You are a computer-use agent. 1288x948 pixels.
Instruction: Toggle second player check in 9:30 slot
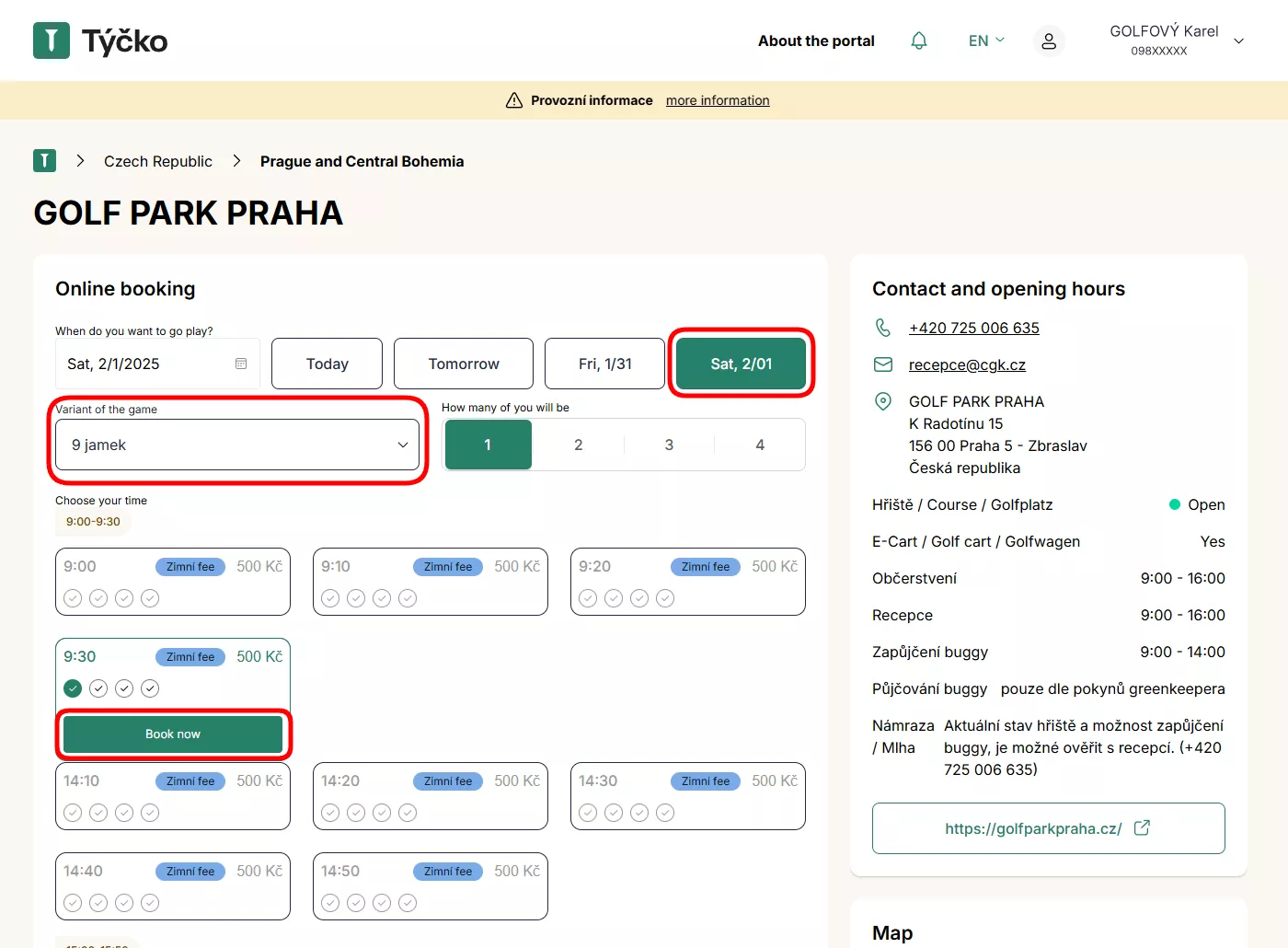tap(98, 688)
